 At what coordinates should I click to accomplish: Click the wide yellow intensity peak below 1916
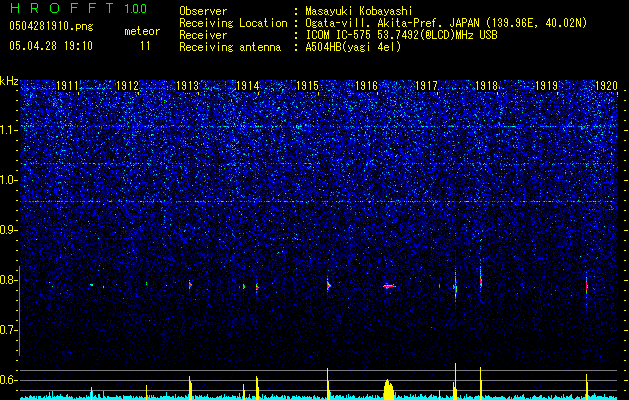click(388, 389)
